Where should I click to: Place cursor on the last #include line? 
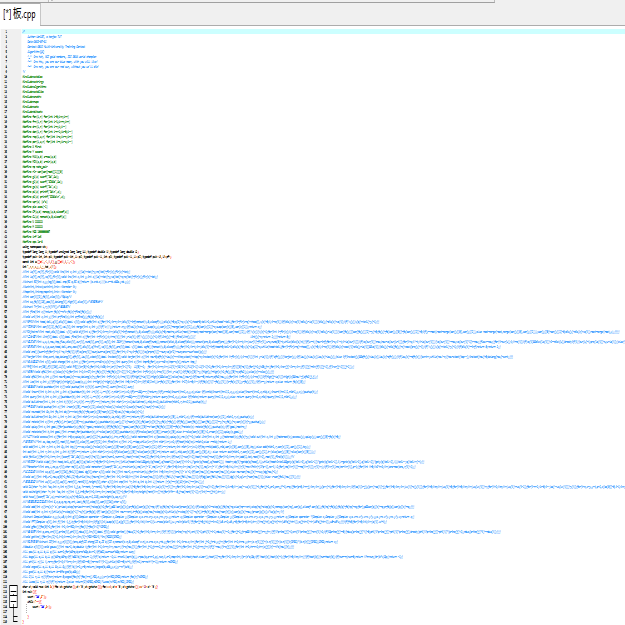33,112
